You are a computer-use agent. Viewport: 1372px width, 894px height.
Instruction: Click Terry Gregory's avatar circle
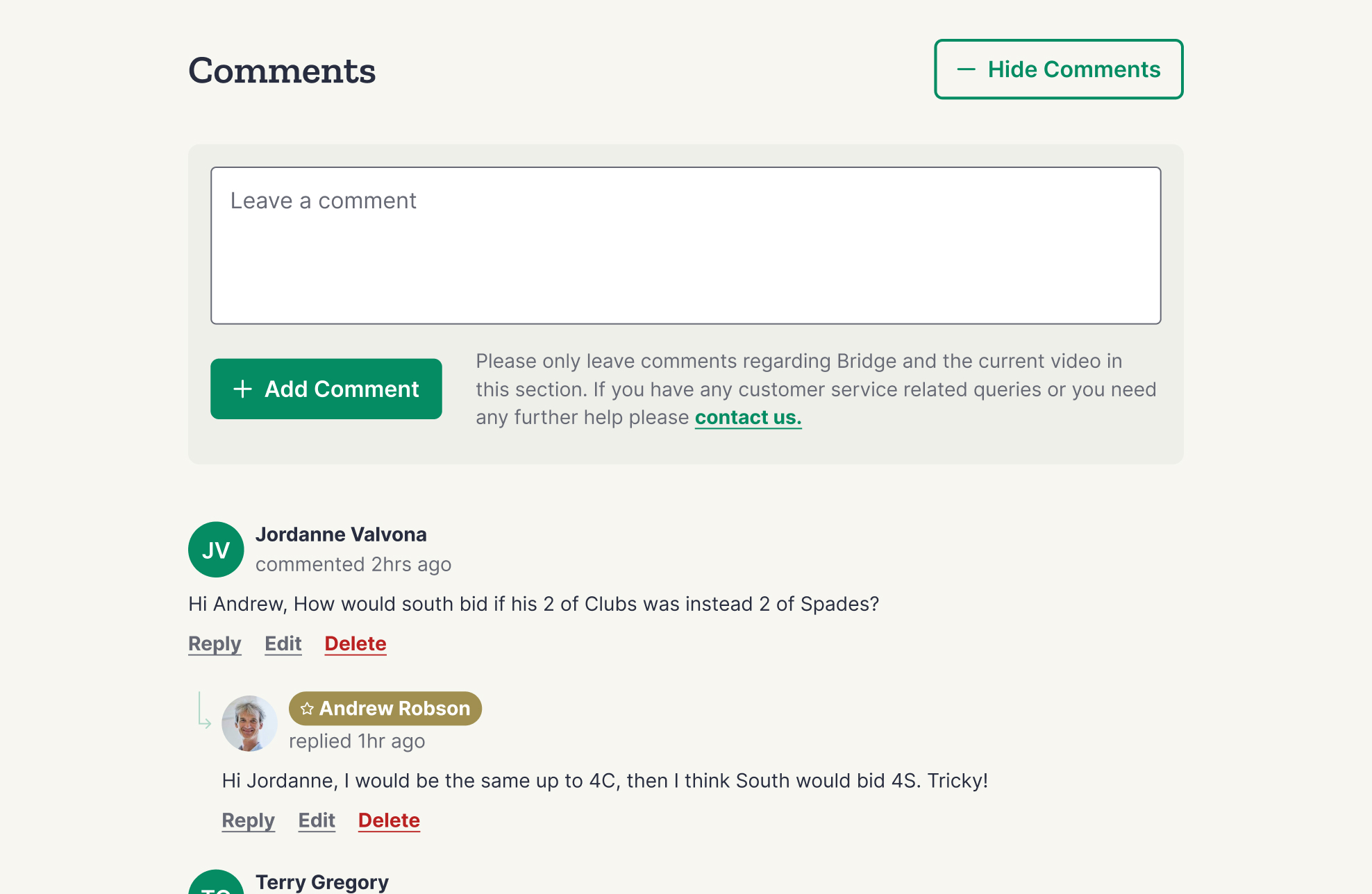[x=216, y=883]
